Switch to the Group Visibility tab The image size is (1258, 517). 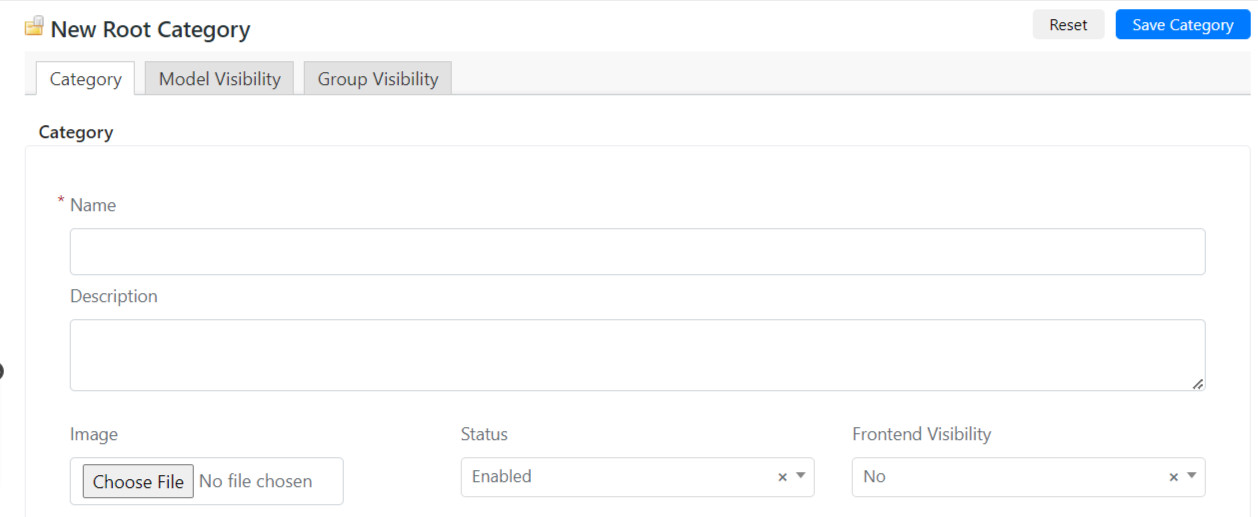(x=378, y=79)
